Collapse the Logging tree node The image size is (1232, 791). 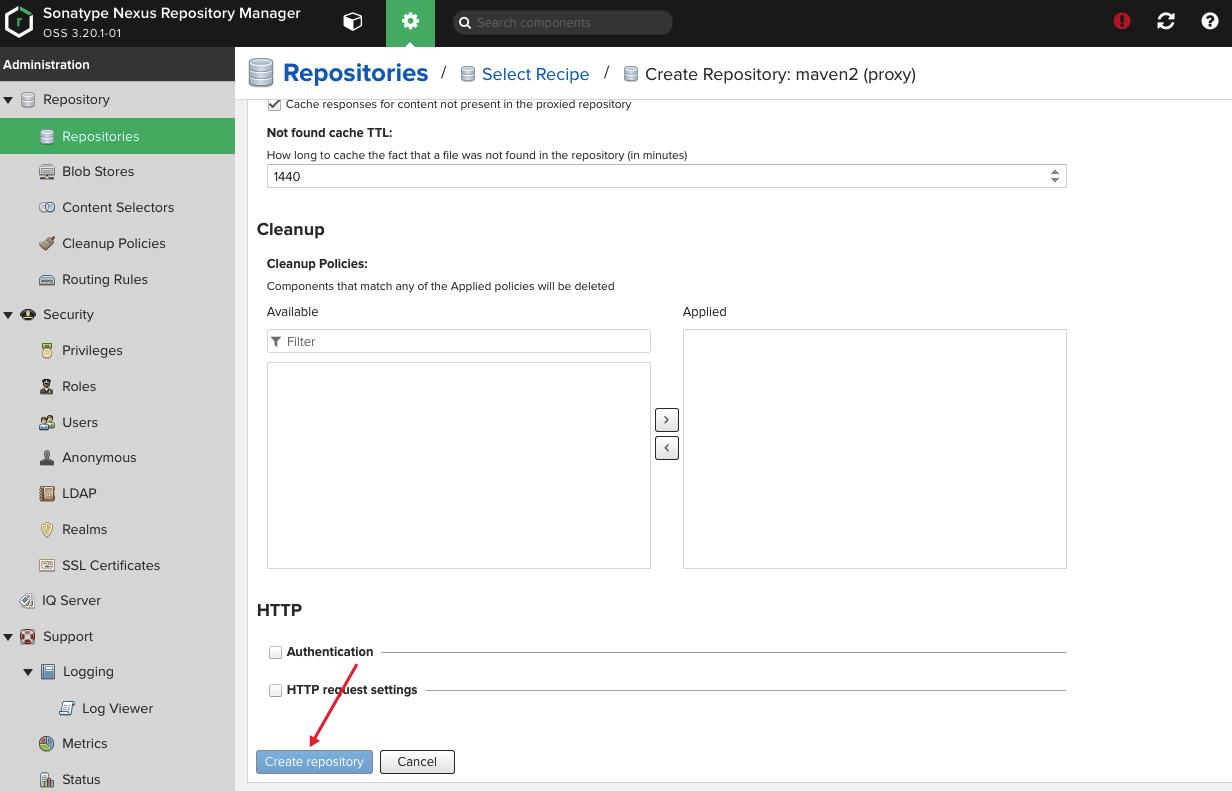coord(28,673)
